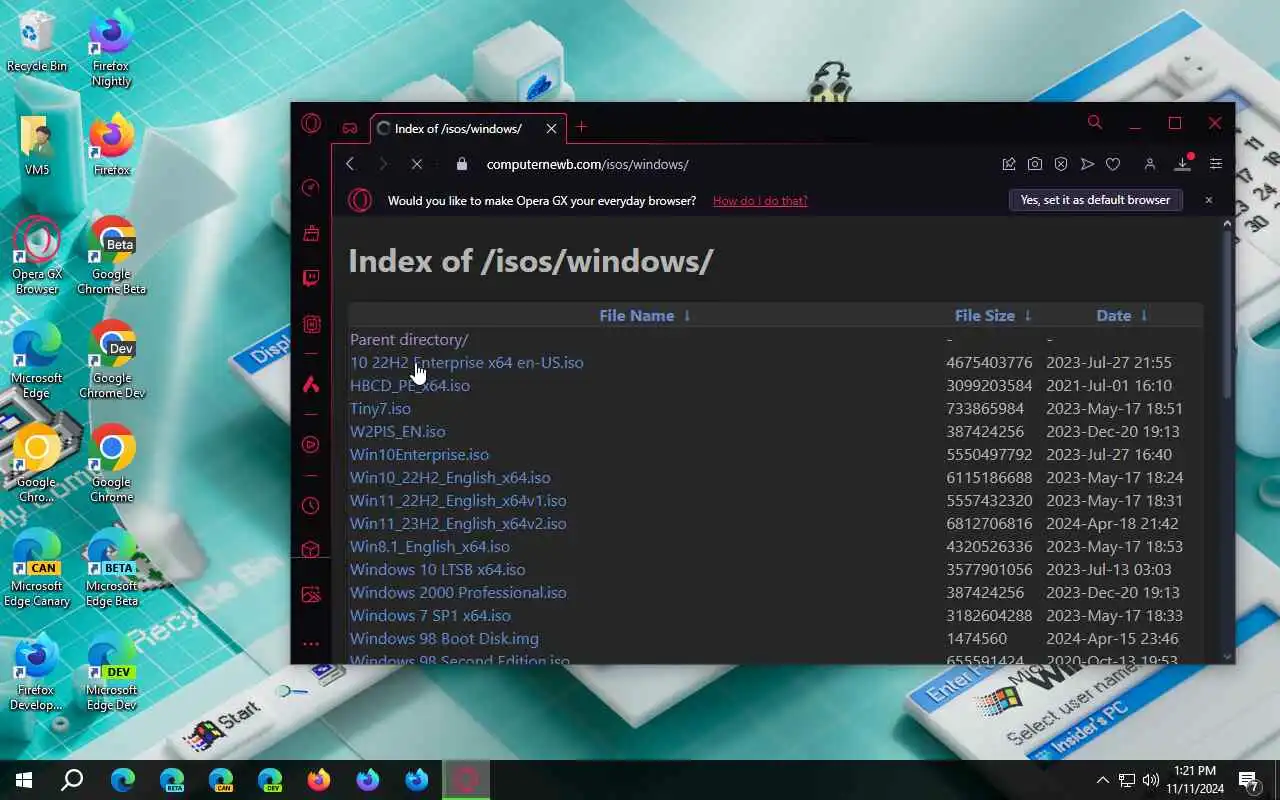This screenshot has height=800, width=1280.
Task: Download 'HBCD_PE_x64.iso' link
Action: [x=410, y=385]
